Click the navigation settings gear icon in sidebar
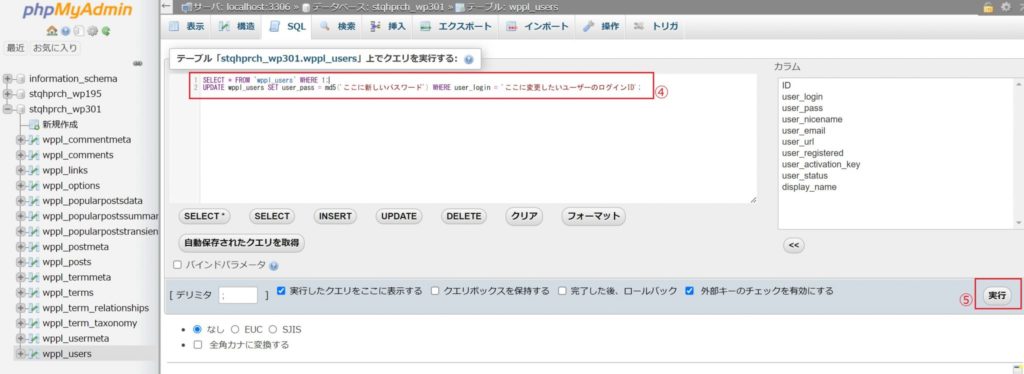Screen dimensions: 1024x374 (92, 31)
